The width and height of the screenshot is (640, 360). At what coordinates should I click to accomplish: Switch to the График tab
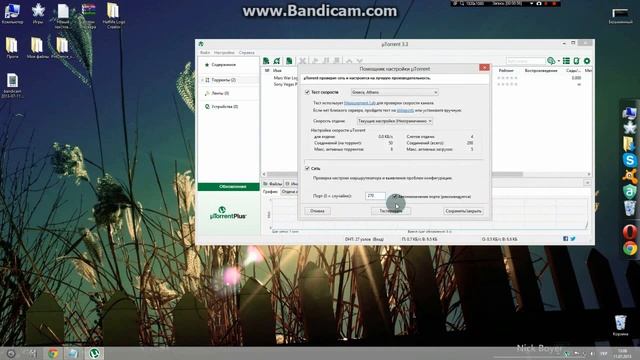click(270, 191)
